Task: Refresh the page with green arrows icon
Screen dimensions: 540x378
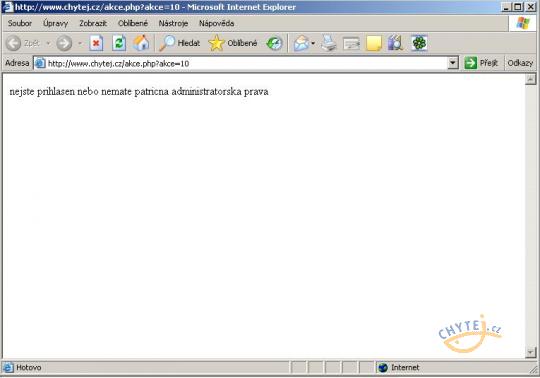Action: tap(119, 43)
